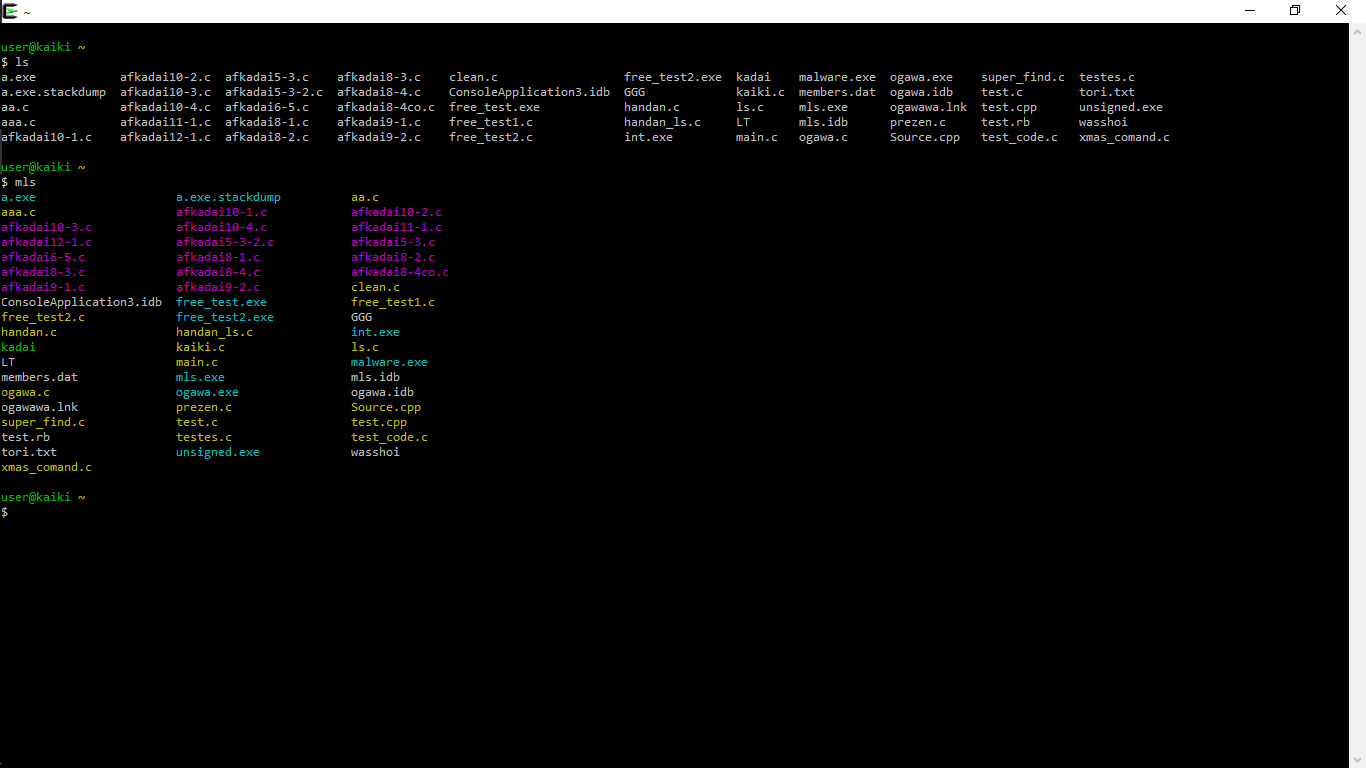Viewport: 1366px width, 768px height.
Task: Click members.dat in the mls listing
Action: coord(39,377)
